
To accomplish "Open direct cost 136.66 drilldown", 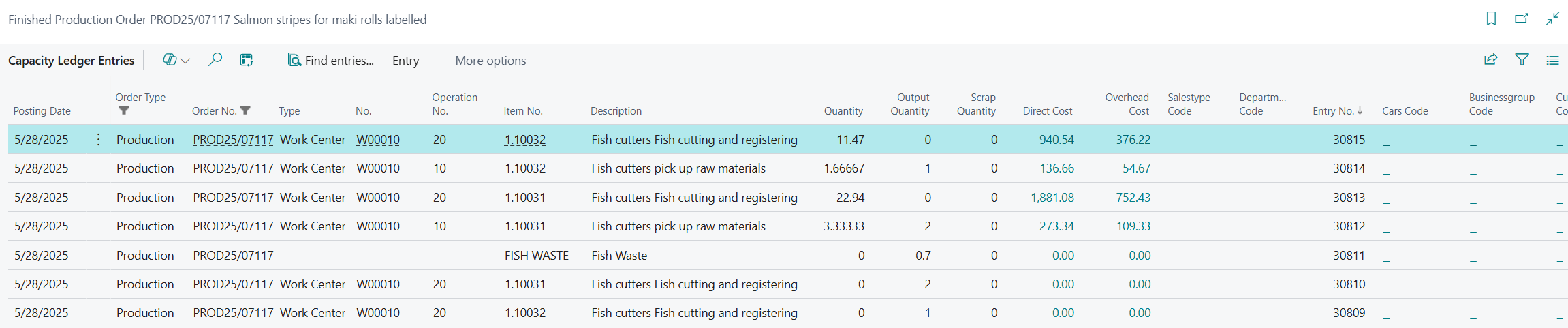I will coord(1056,168).
